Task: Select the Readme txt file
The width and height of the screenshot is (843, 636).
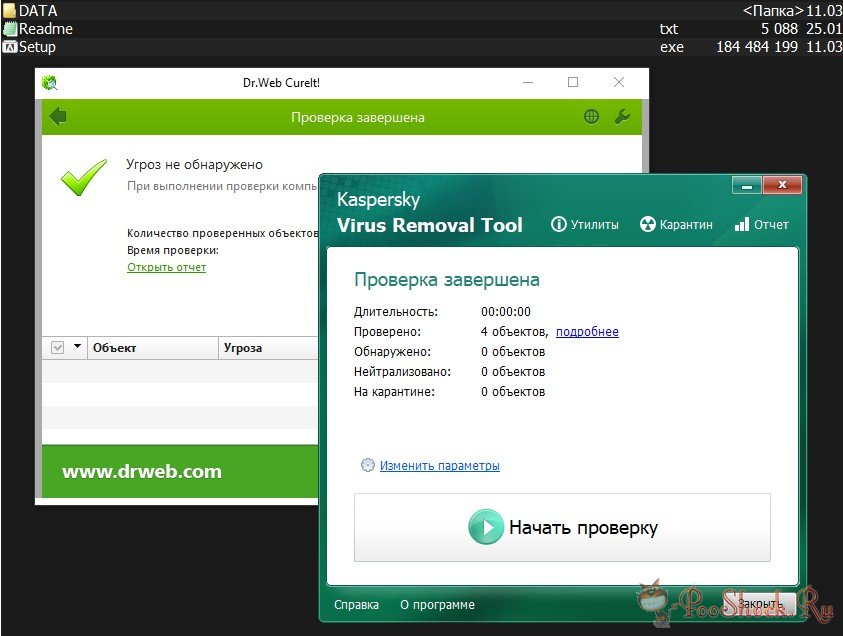Action: tap(45, 29)
